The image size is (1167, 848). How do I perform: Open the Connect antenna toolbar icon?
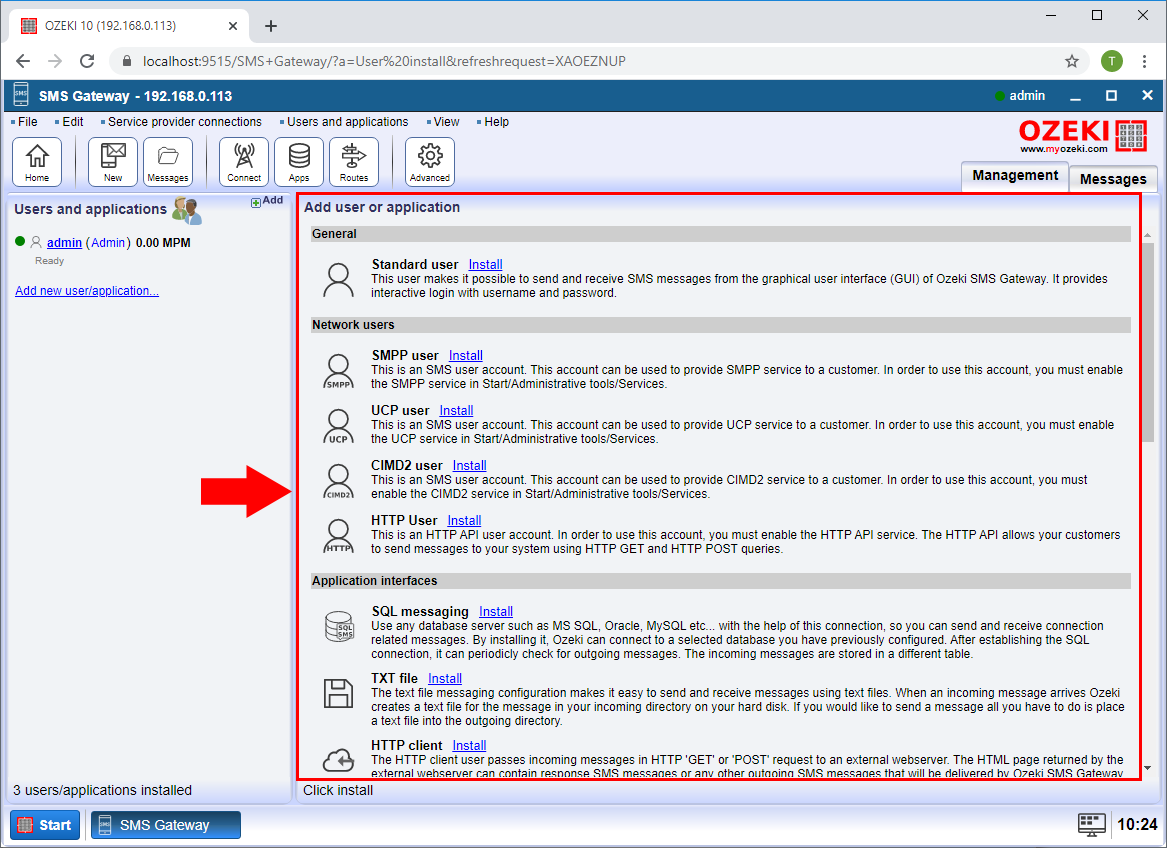click(x=244, y=162)
